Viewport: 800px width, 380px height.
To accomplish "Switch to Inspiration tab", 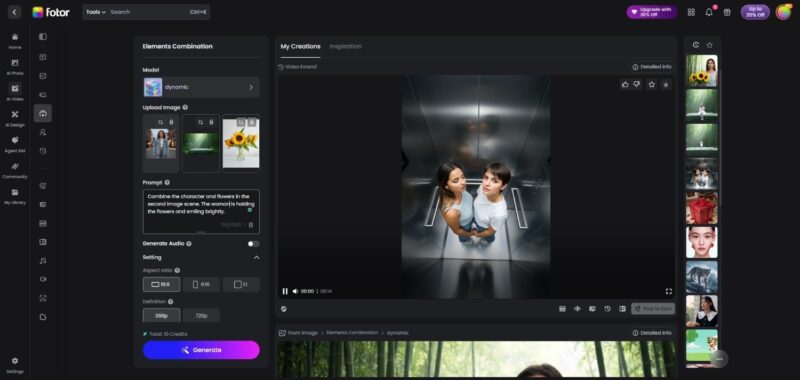I will 345,46.
